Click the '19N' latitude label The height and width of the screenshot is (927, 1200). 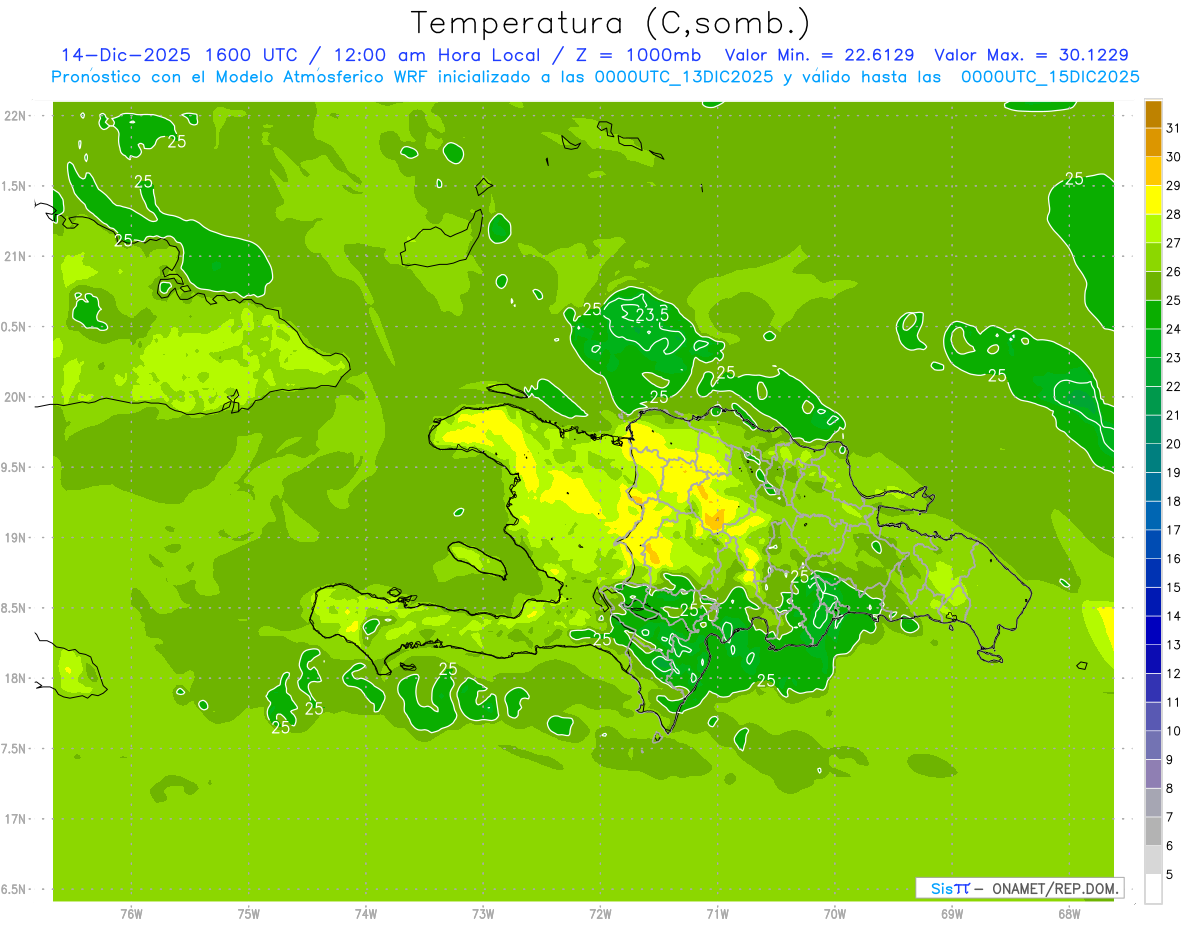(15, 538)
